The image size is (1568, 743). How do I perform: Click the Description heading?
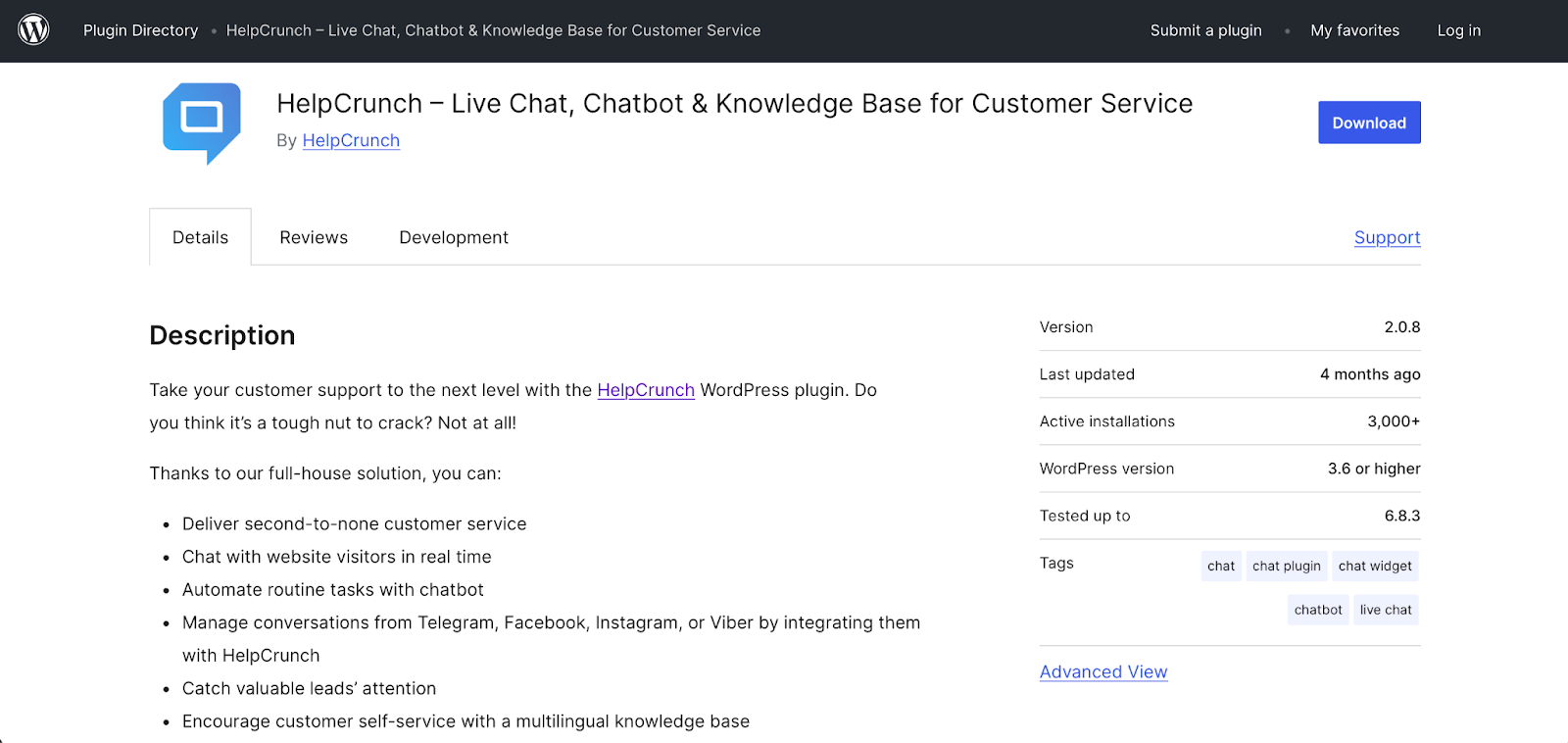222,335
